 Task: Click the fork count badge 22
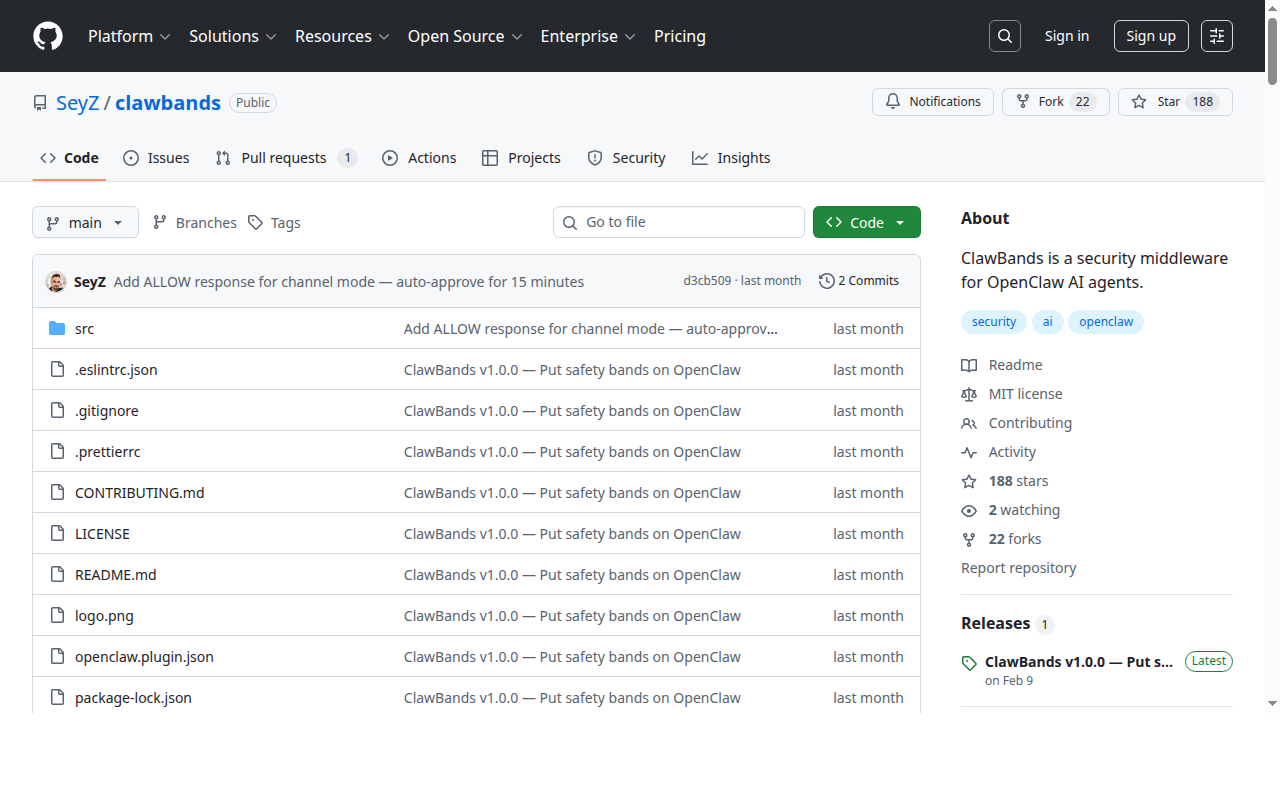pyautogui.click(x=1083, y=102)
